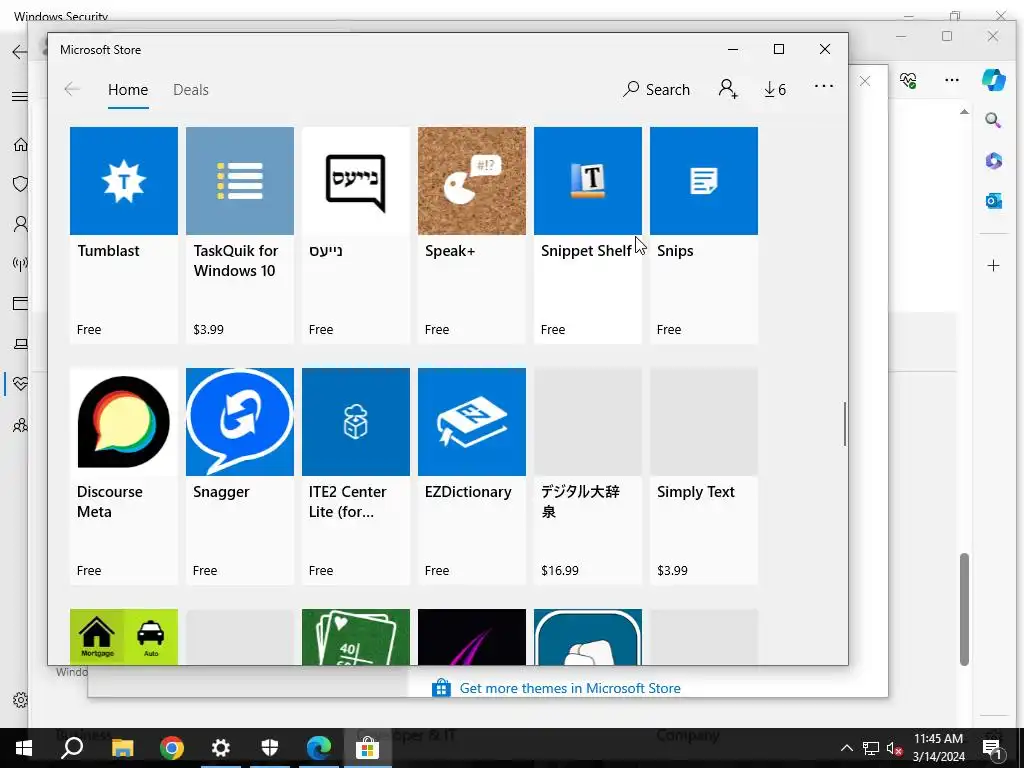Open Edge Settings and more menu
Viewport: 1024px width, 768px height.
pos(952,80)
